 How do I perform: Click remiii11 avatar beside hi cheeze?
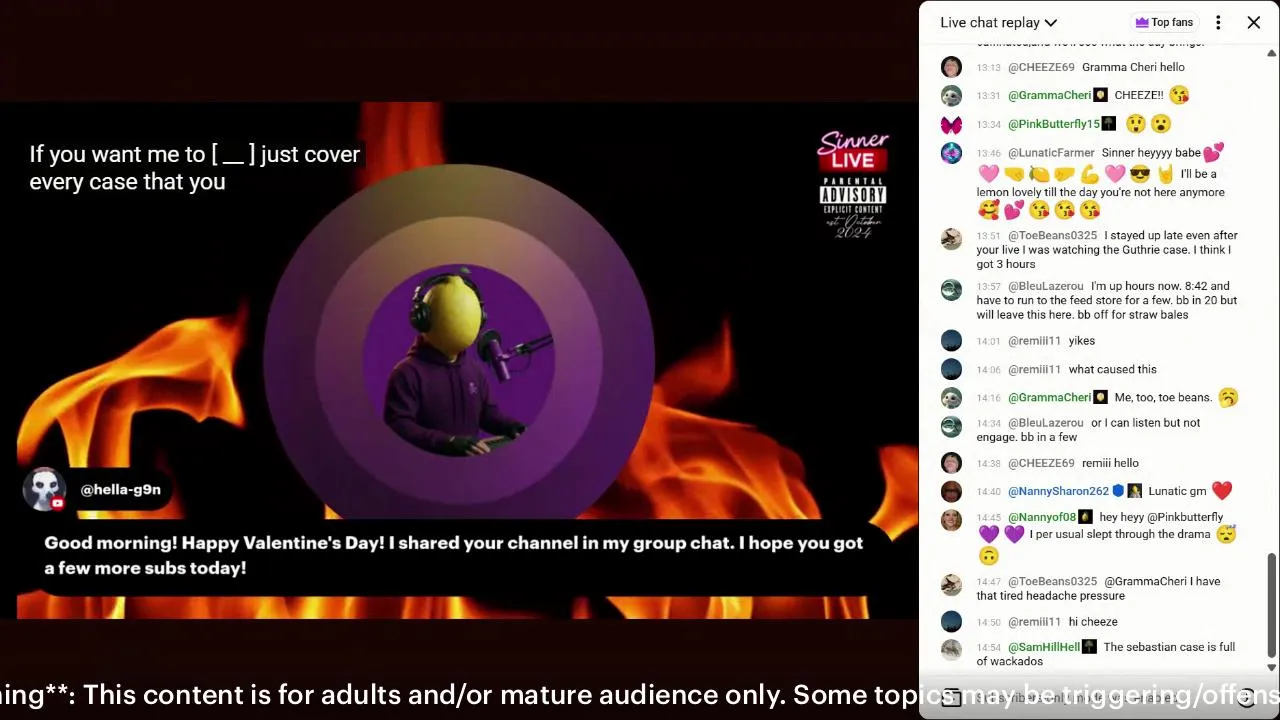pyautogui.click(x=951, y=622)
